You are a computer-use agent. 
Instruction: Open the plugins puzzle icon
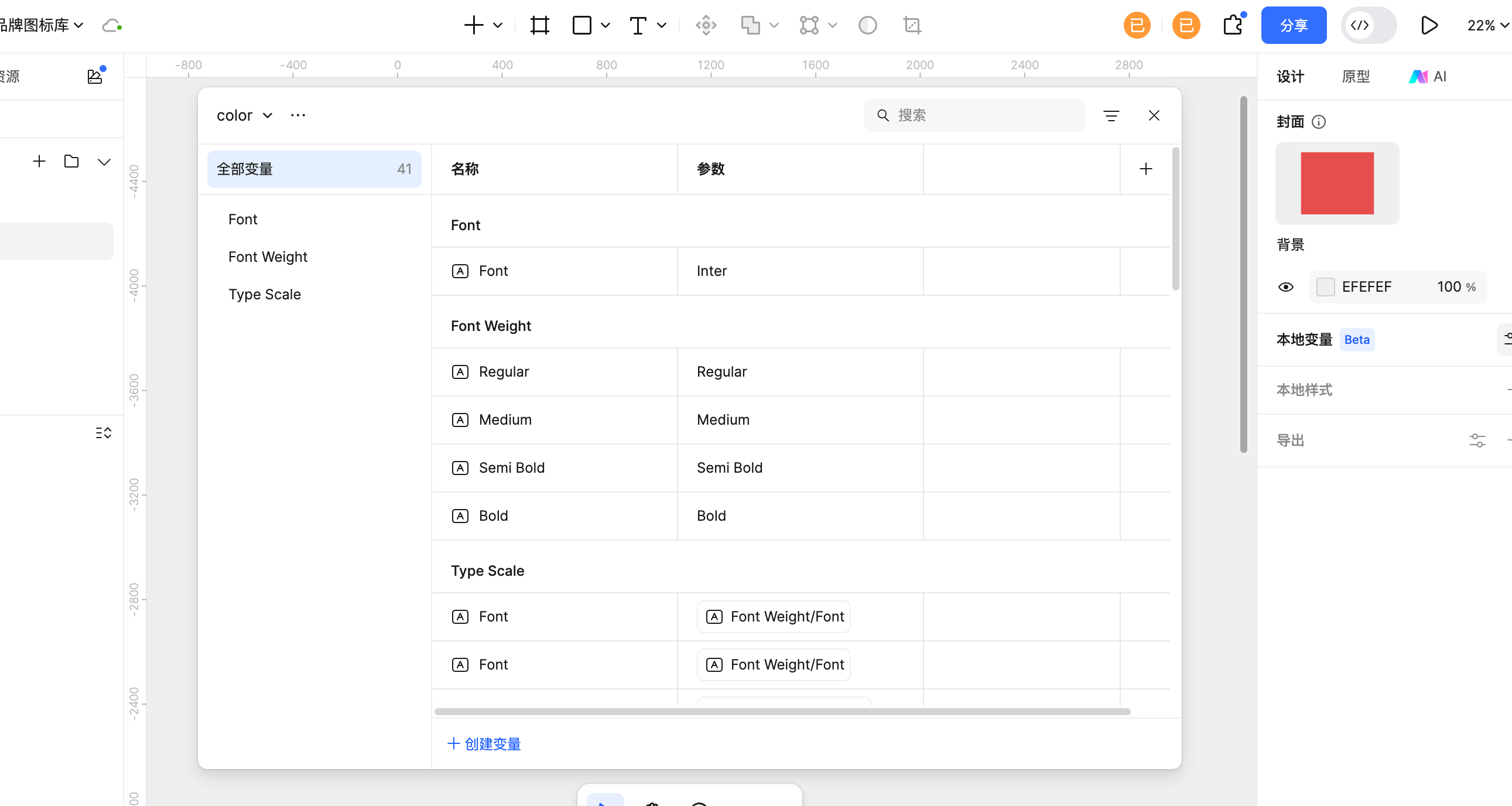[x=1233, y=25]
